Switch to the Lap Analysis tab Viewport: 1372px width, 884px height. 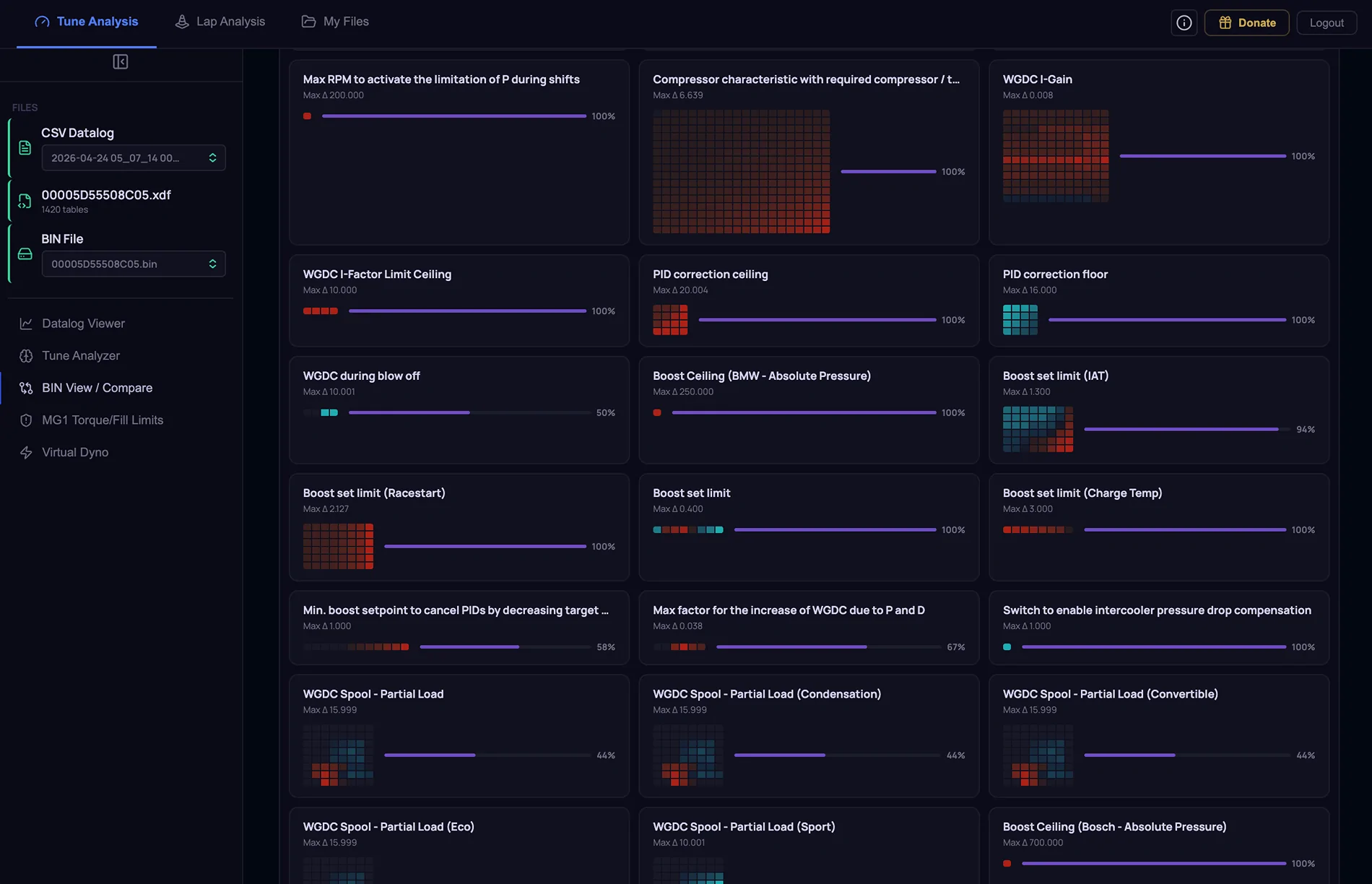pos(220,22)
